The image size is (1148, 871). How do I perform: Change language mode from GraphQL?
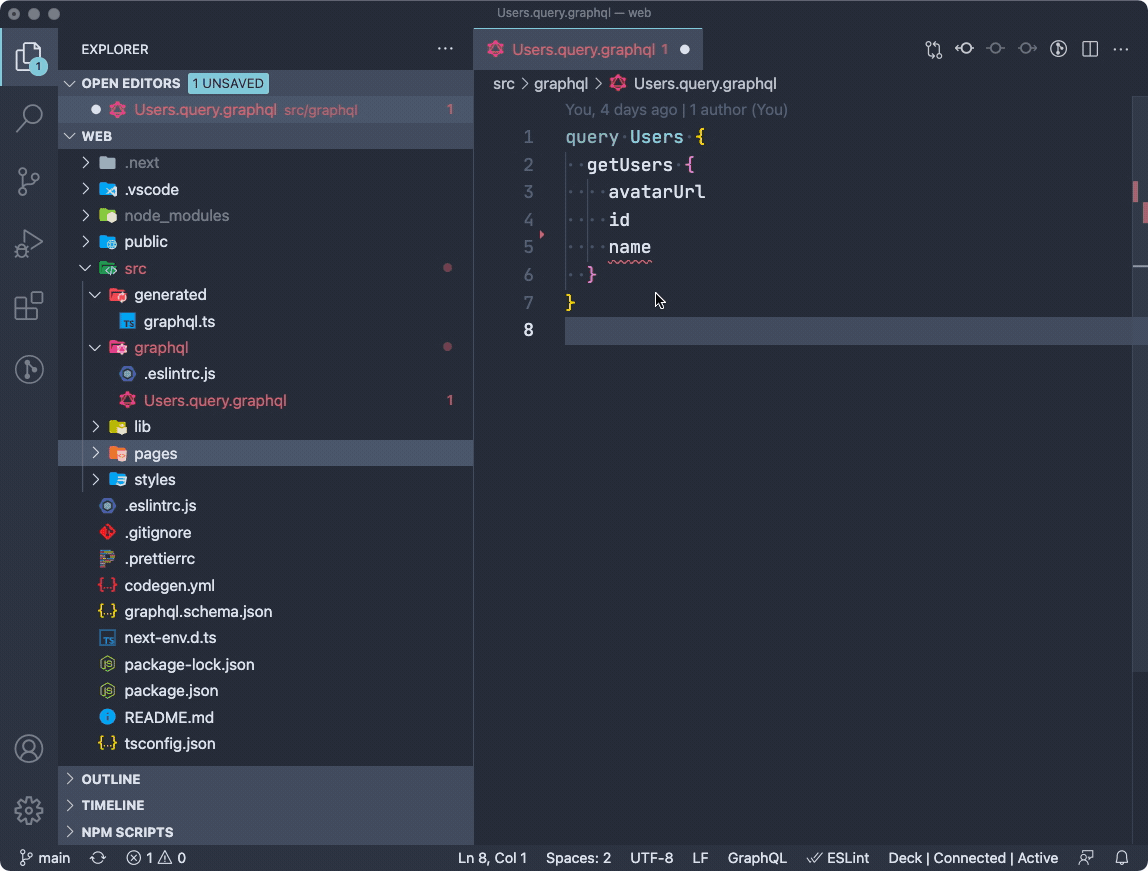click(757, 858)
